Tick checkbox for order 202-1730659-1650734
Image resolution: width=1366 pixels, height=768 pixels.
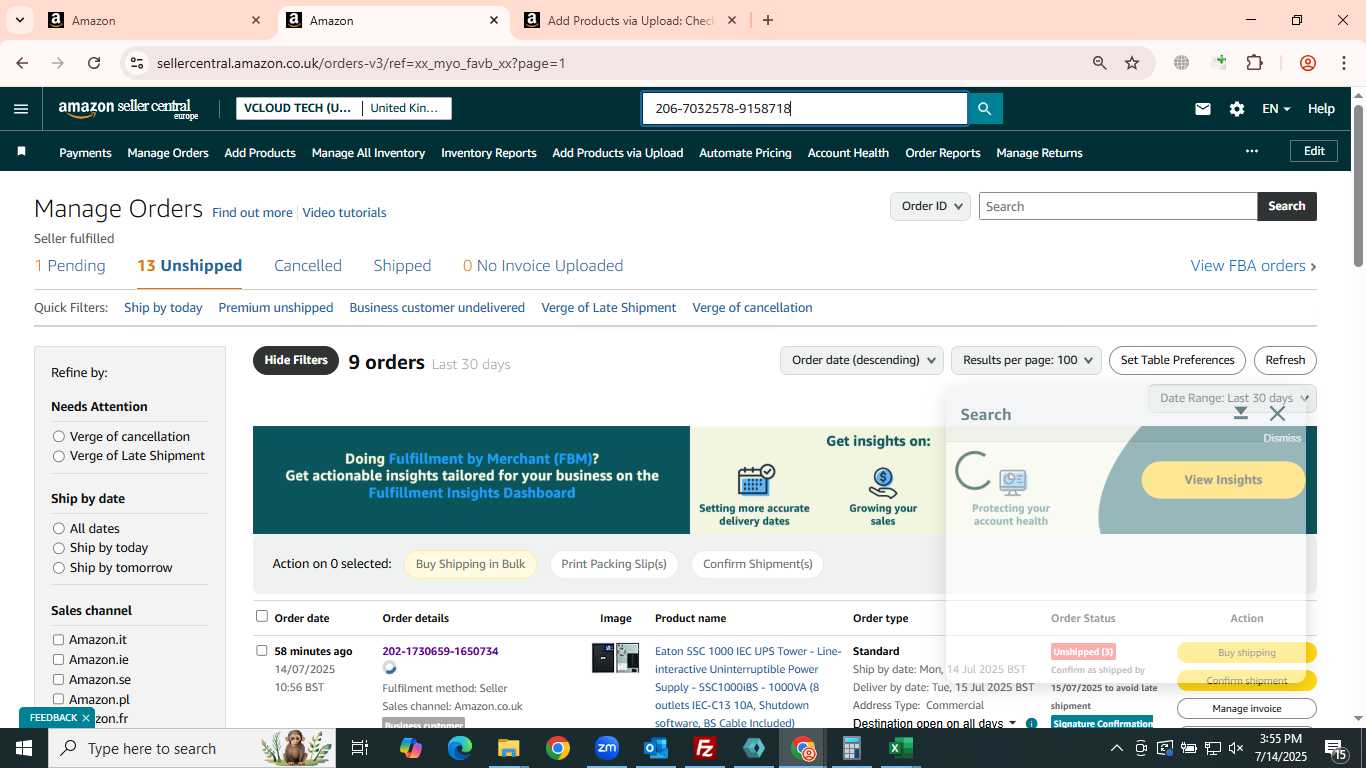(262, 651)
